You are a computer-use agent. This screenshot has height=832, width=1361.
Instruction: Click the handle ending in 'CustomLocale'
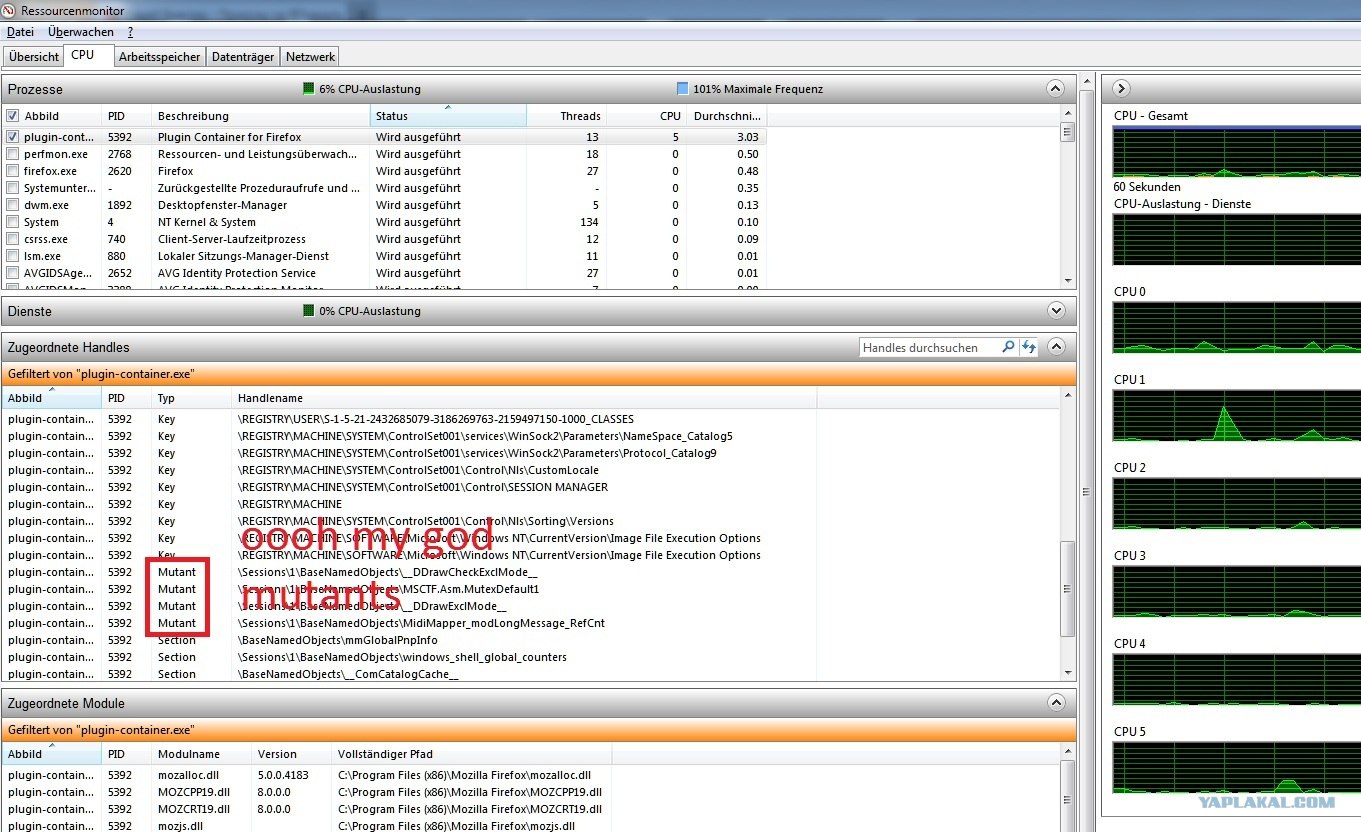coord(418,470)
